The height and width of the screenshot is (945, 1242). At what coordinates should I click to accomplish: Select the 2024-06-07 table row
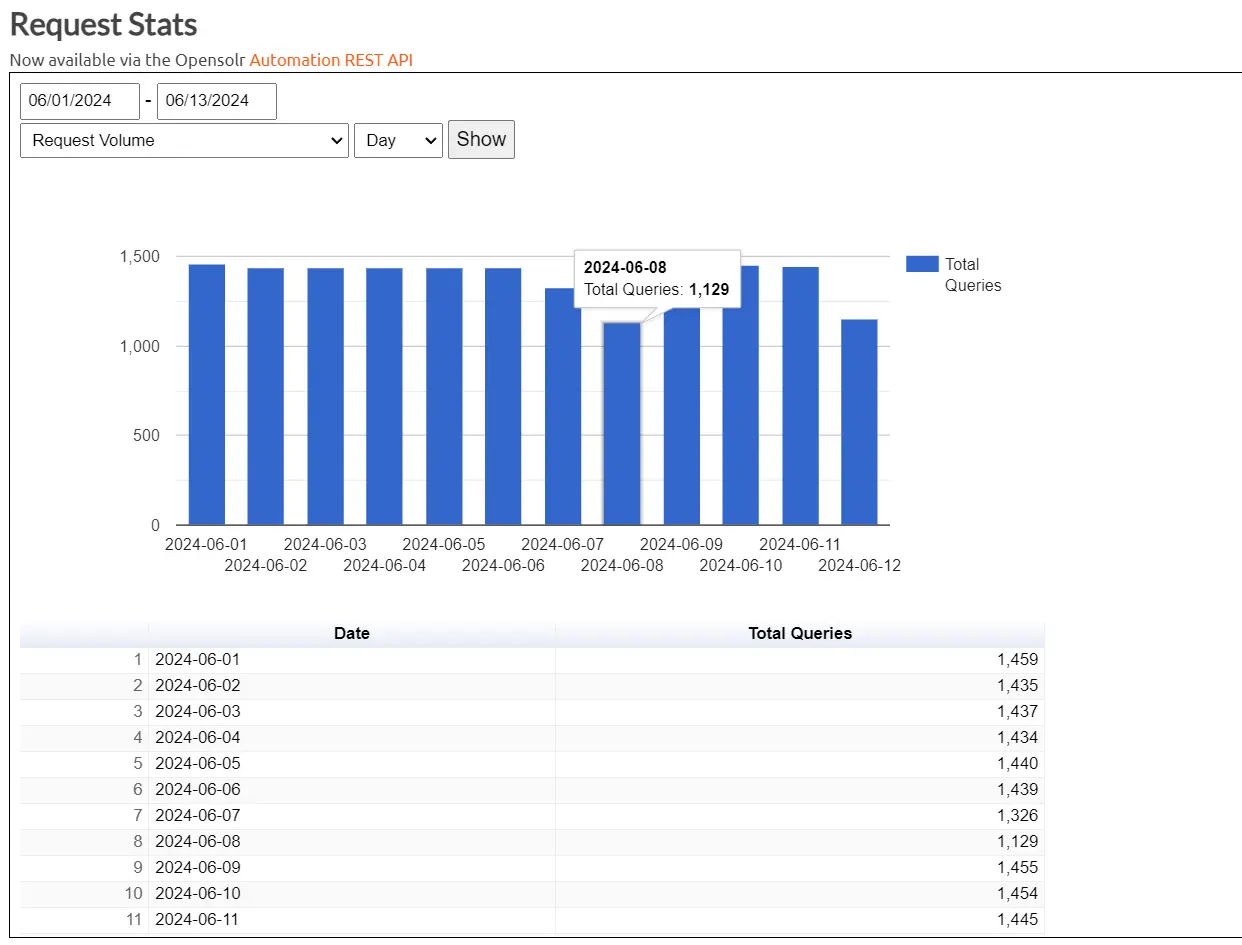(350, 816)
